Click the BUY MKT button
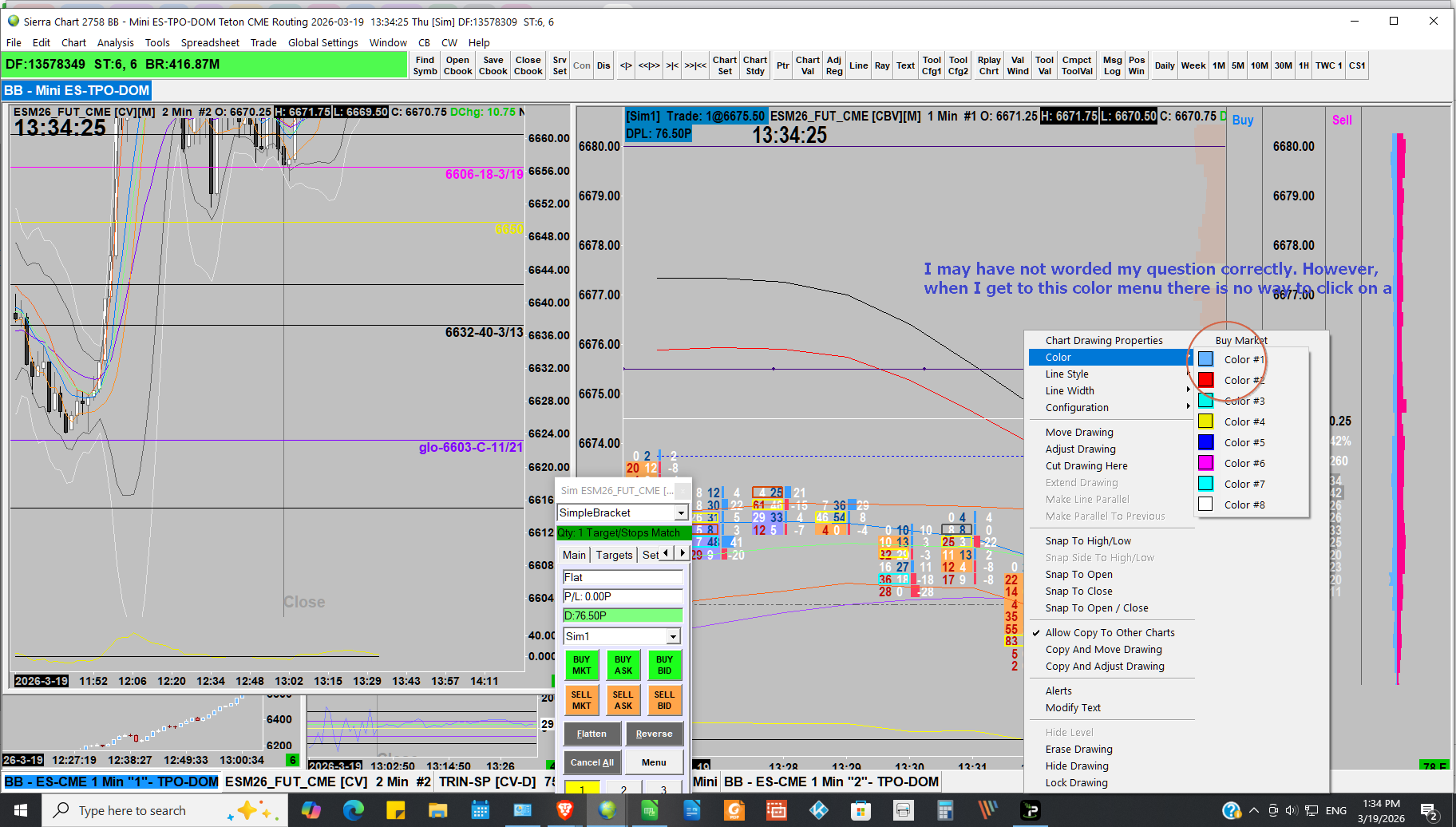 click(x=582, y=665)
